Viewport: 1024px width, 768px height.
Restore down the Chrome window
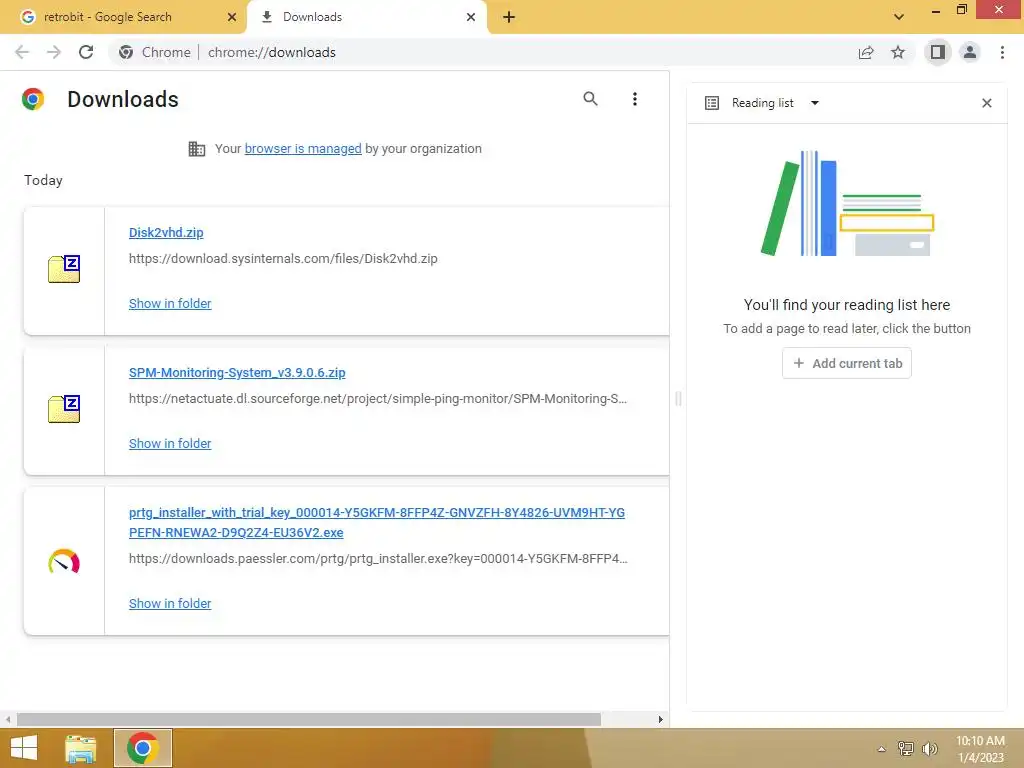[x=962, y=9]
